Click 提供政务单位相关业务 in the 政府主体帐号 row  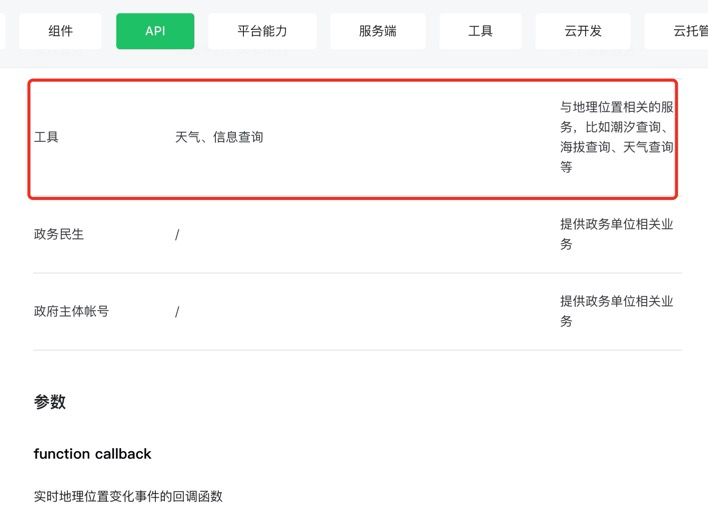(616, 311)
